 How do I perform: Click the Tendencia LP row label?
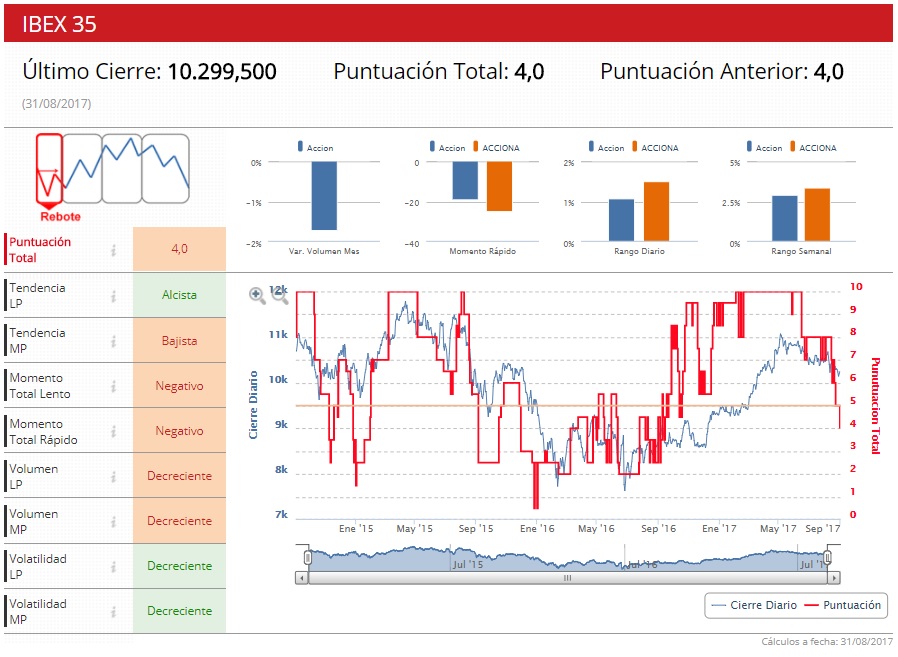[x=37, y=296]
